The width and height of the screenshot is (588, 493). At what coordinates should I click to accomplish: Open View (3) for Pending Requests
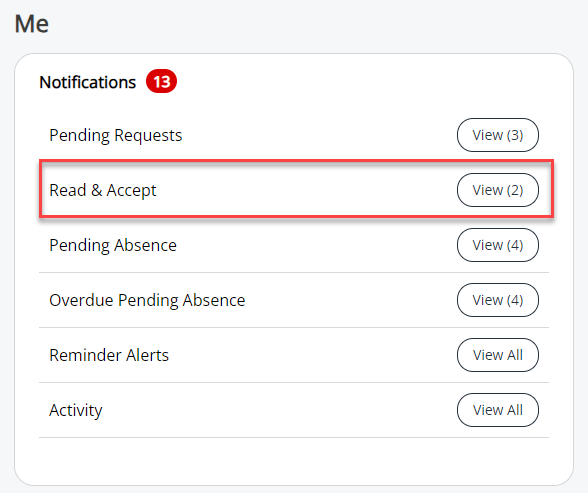pos(498,135)
